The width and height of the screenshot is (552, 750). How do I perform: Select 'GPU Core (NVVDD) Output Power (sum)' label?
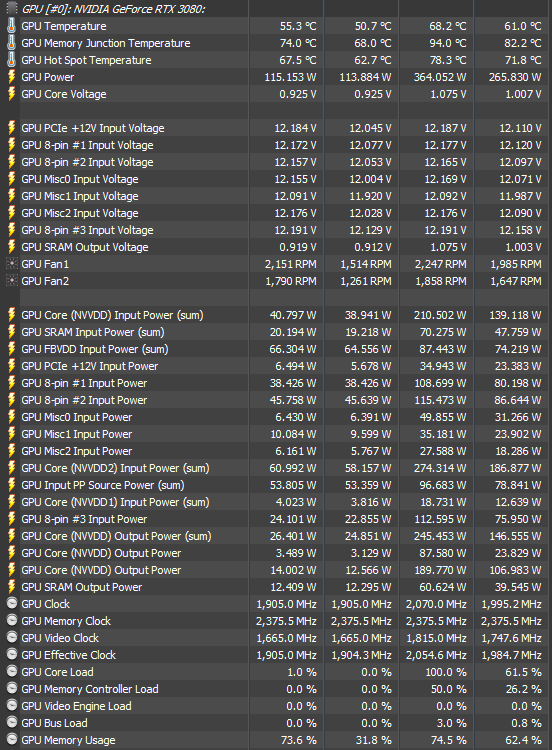(x=116, y=536)
